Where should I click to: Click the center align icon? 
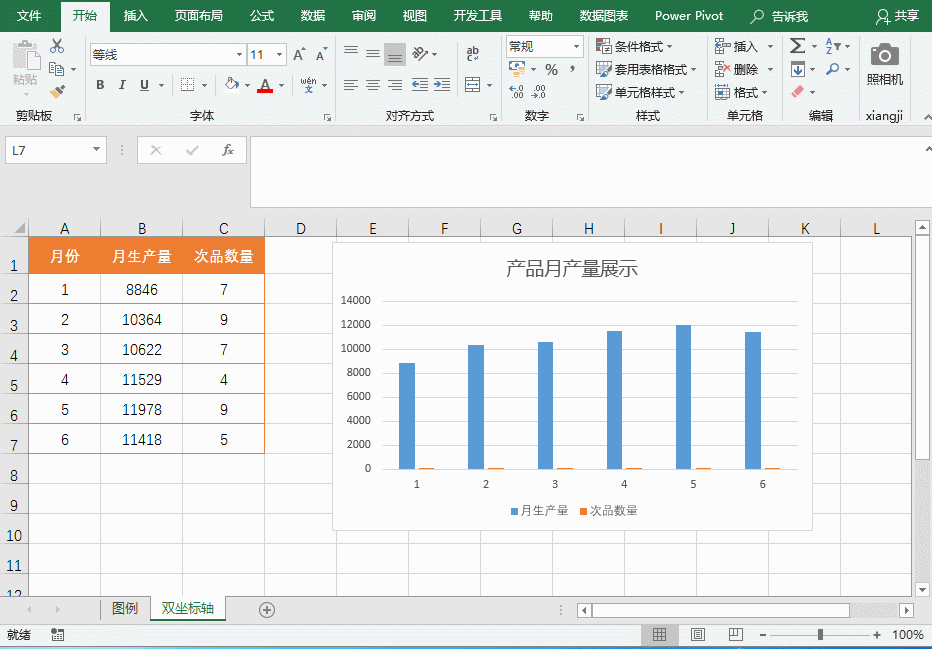pos(372,85)
